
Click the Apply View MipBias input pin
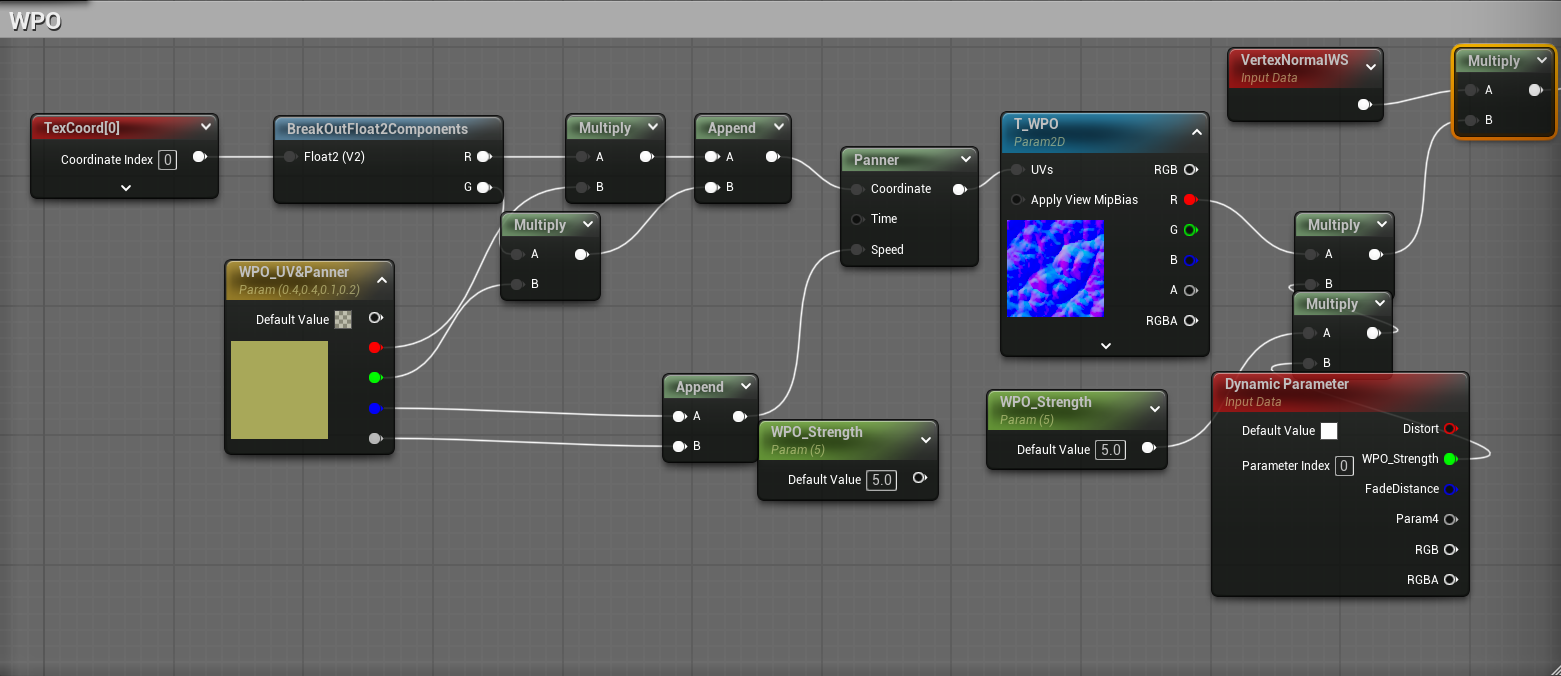point(1017,200)
